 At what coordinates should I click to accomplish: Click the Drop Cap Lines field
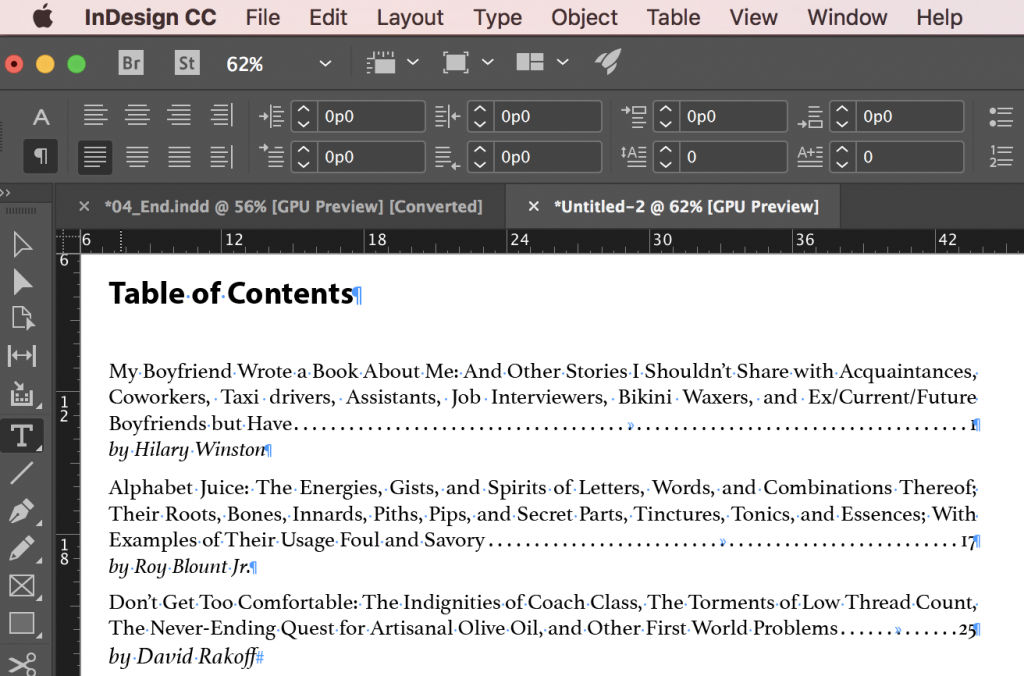(x=732, y=157)
